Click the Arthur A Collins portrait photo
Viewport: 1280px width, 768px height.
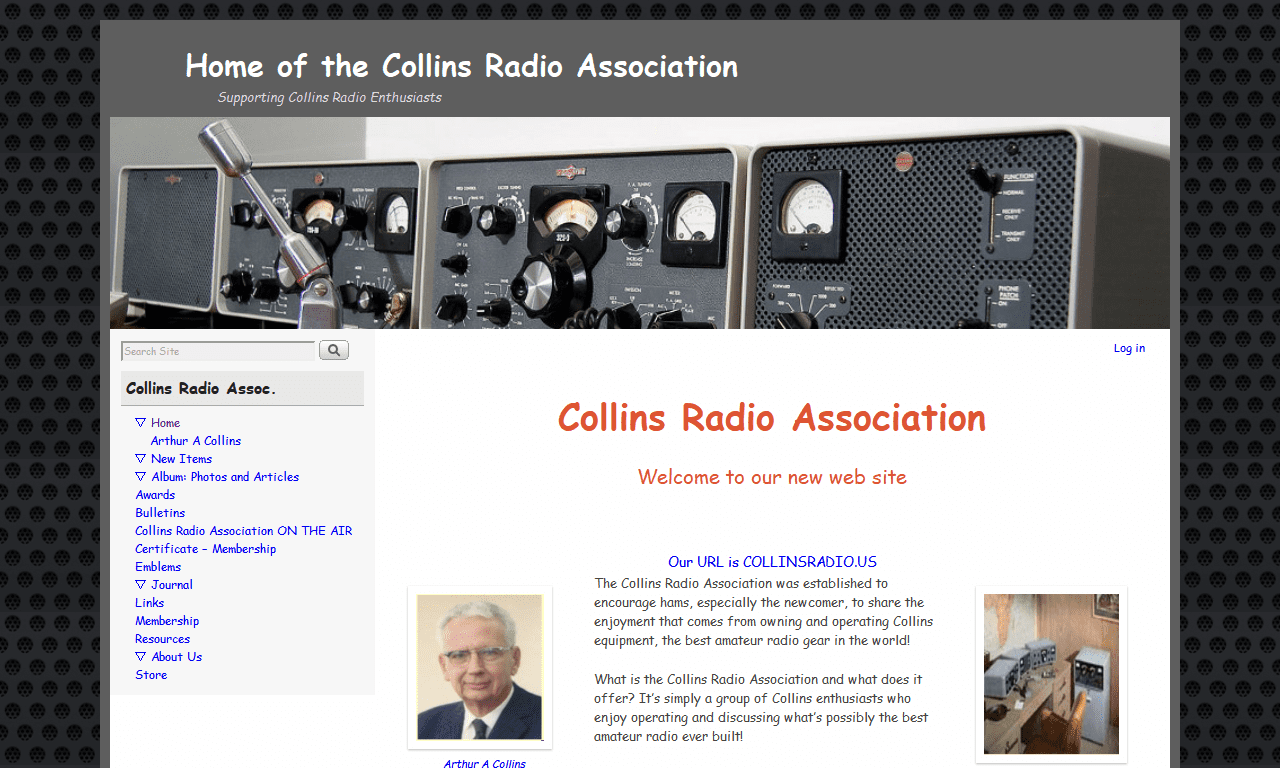(479, 667)
